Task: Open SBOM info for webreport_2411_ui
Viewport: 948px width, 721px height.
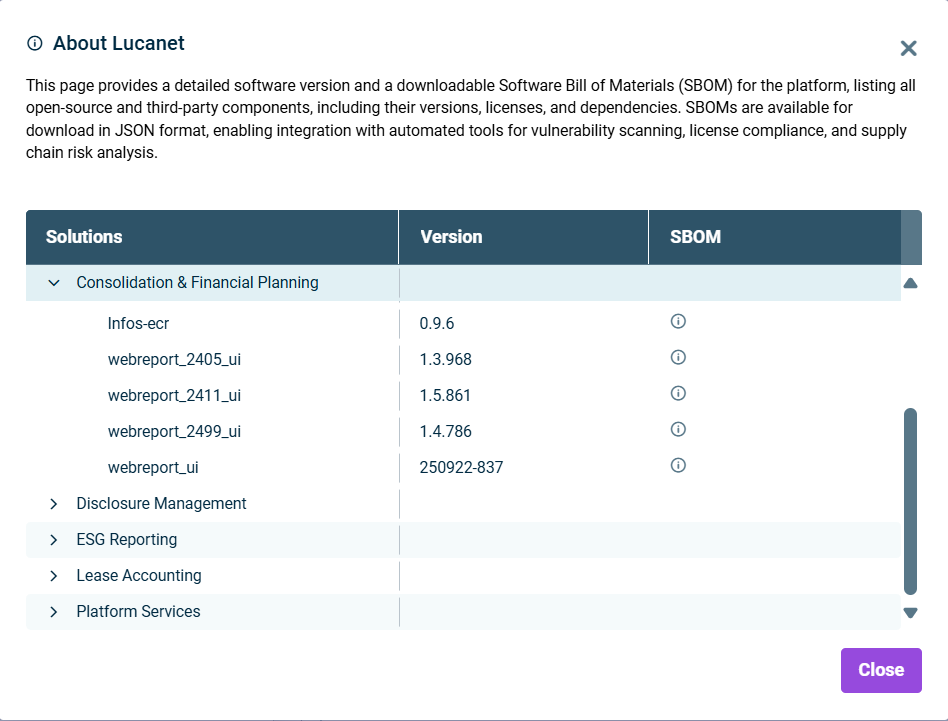Action: (678, 393)
